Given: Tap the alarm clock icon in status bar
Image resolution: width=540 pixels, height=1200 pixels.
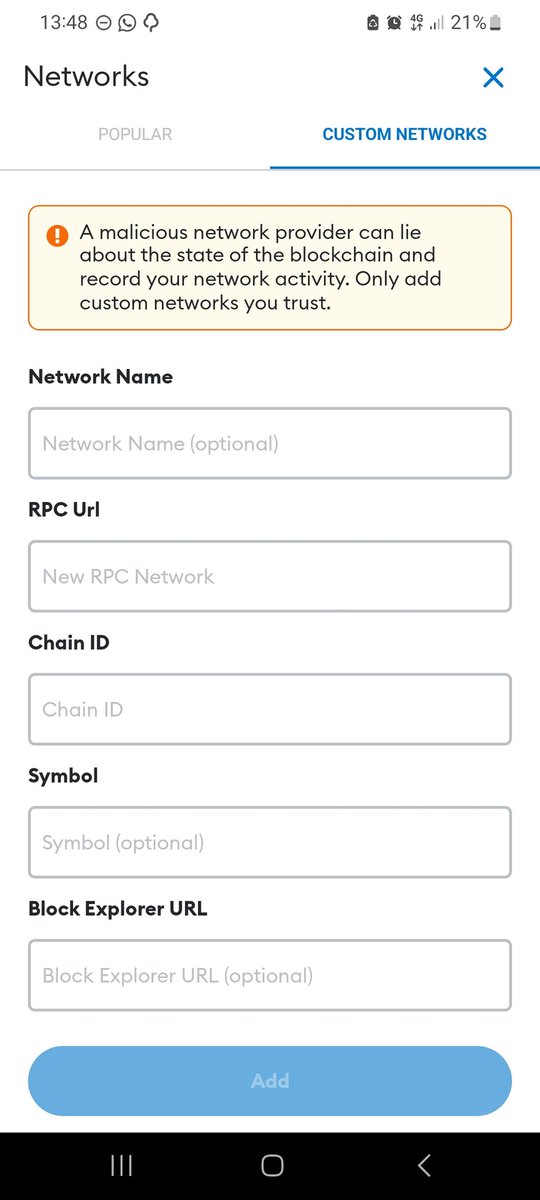Looking at the screenshot, I should point(393,22).
